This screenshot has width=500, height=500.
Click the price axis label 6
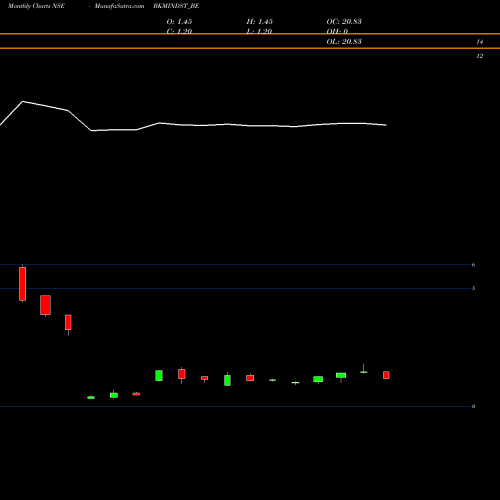[x=473, y=265]
